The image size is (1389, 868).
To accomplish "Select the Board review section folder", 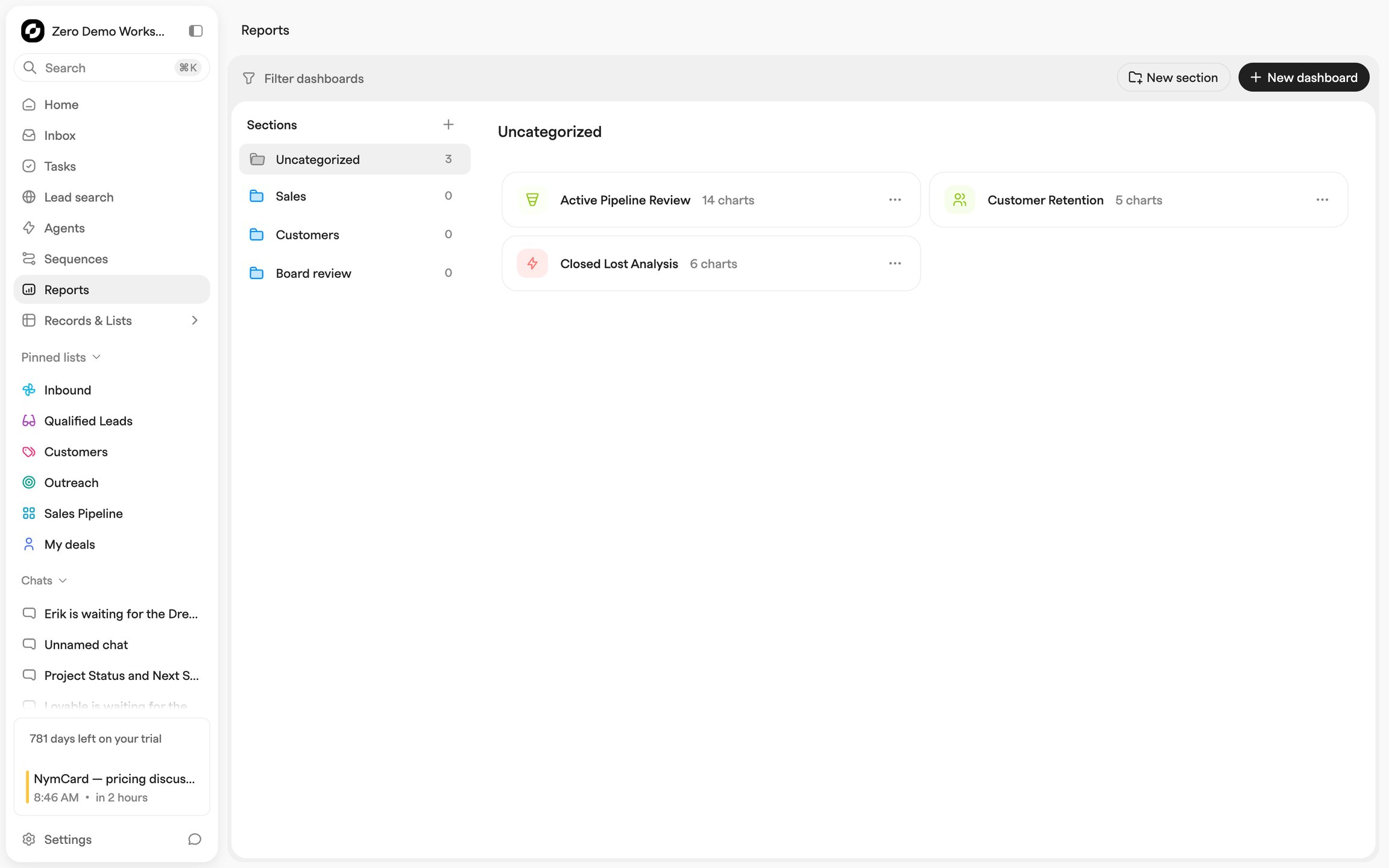I will coord(354,273).
